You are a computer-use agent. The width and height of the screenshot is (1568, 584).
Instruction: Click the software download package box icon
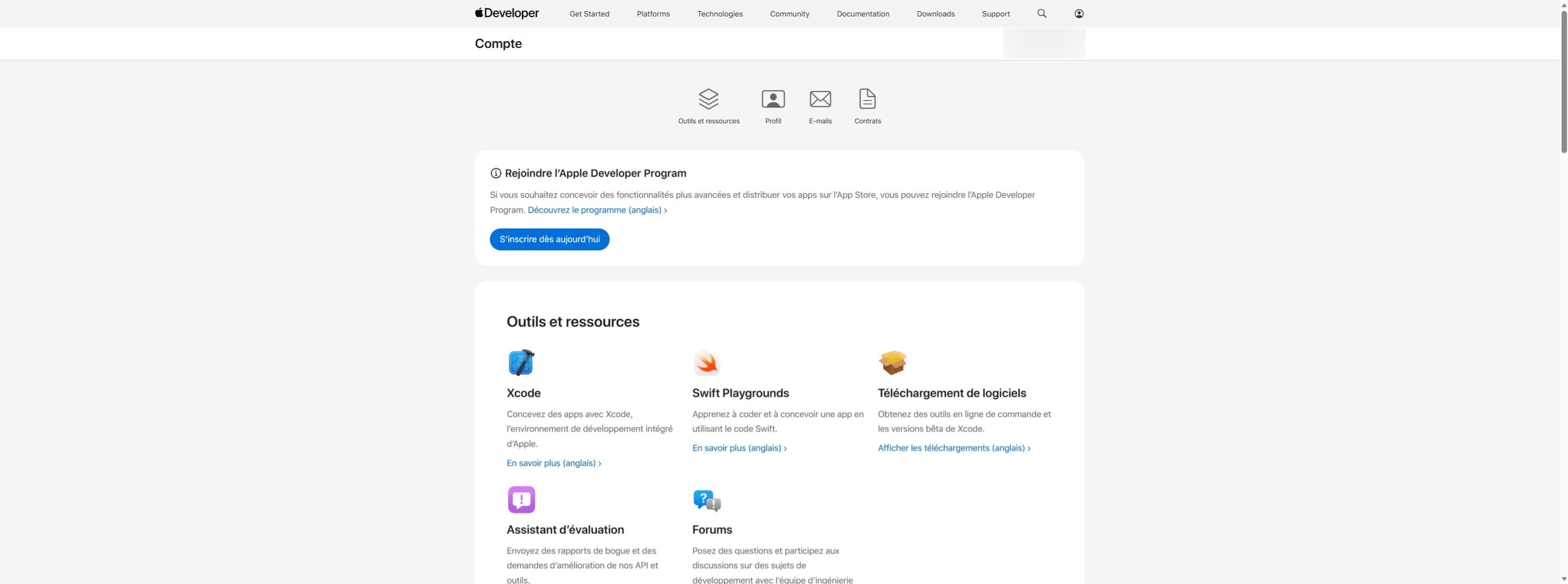pos(892,362)
